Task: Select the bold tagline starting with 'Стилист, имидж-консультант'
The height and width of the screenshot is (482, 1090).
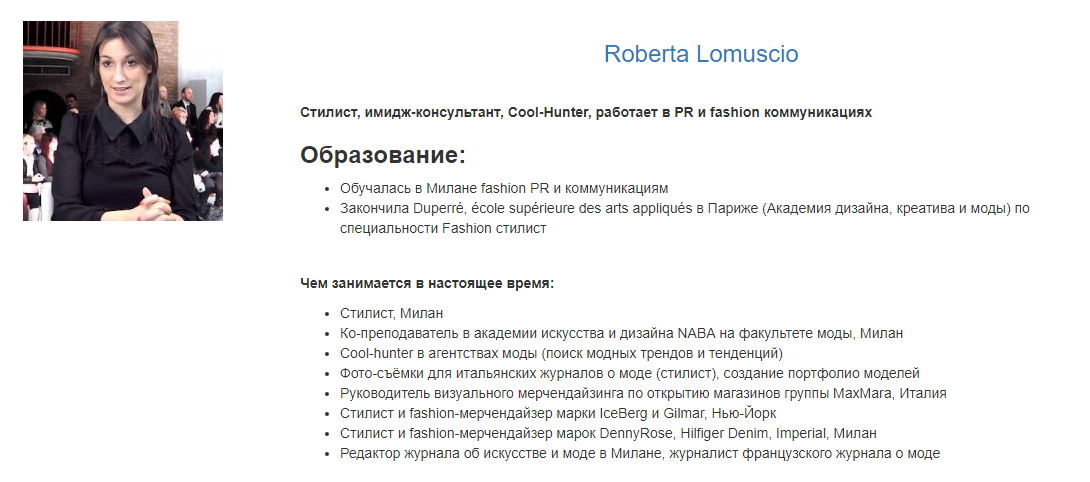Action: [585, 112]
